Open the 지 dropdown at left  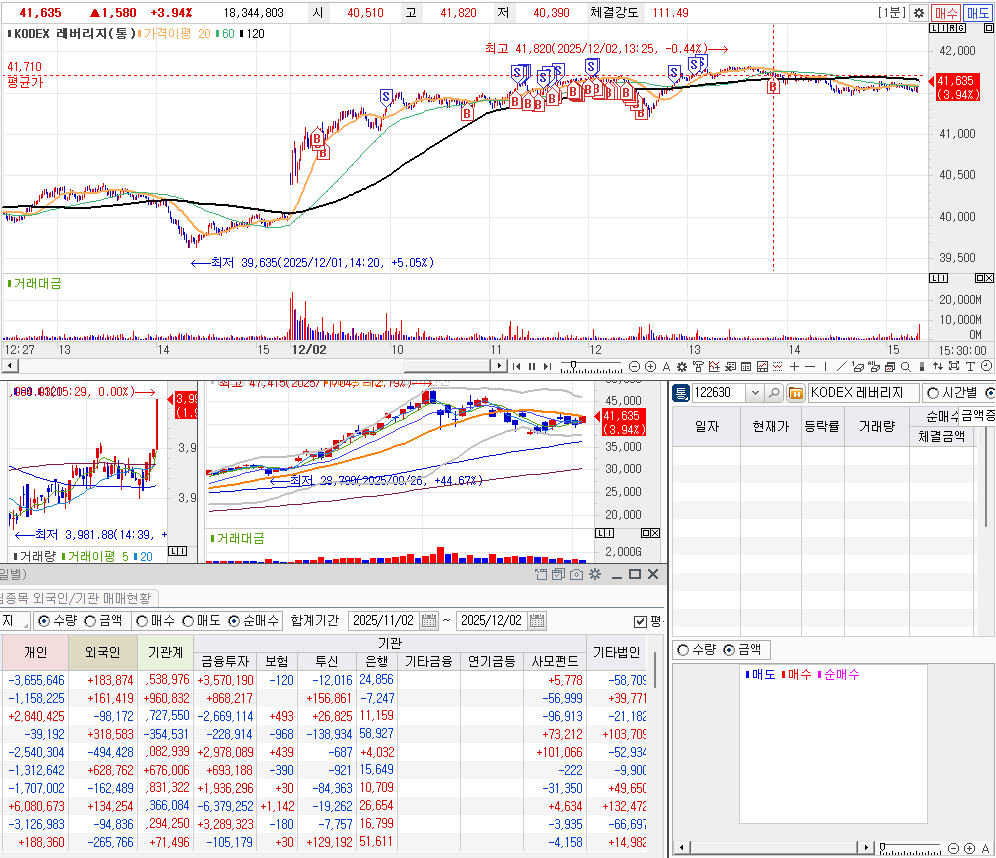point(14,621)
